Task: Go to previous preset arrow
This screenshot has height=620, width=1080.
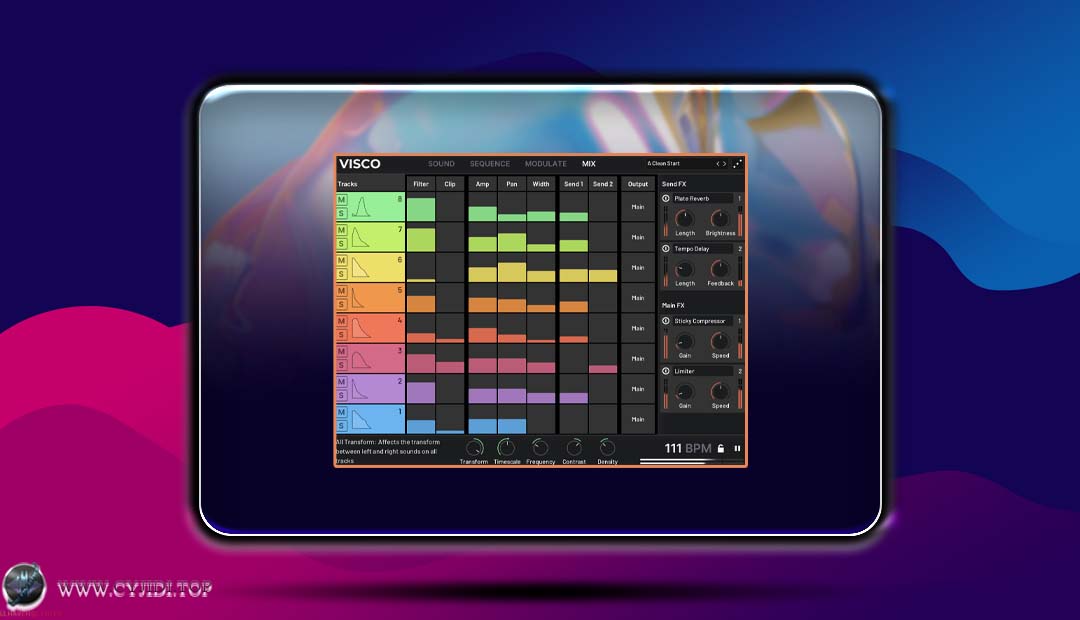Action: (x=718, y=164)
